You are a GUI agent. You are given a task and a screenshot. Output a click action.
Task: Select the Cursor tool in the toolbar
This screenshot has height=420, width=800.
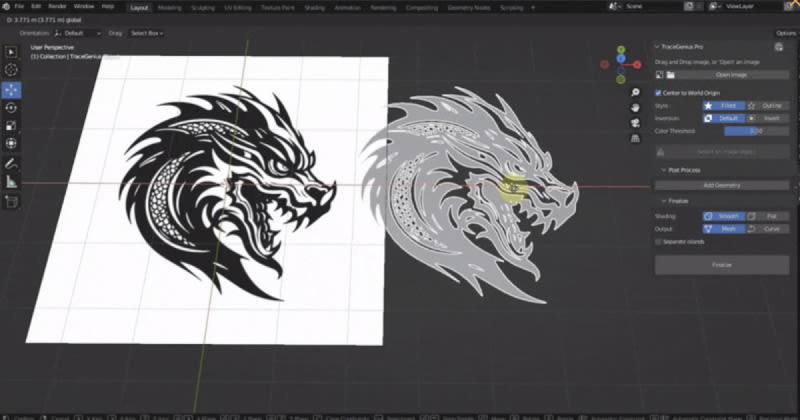click(11, 70)
